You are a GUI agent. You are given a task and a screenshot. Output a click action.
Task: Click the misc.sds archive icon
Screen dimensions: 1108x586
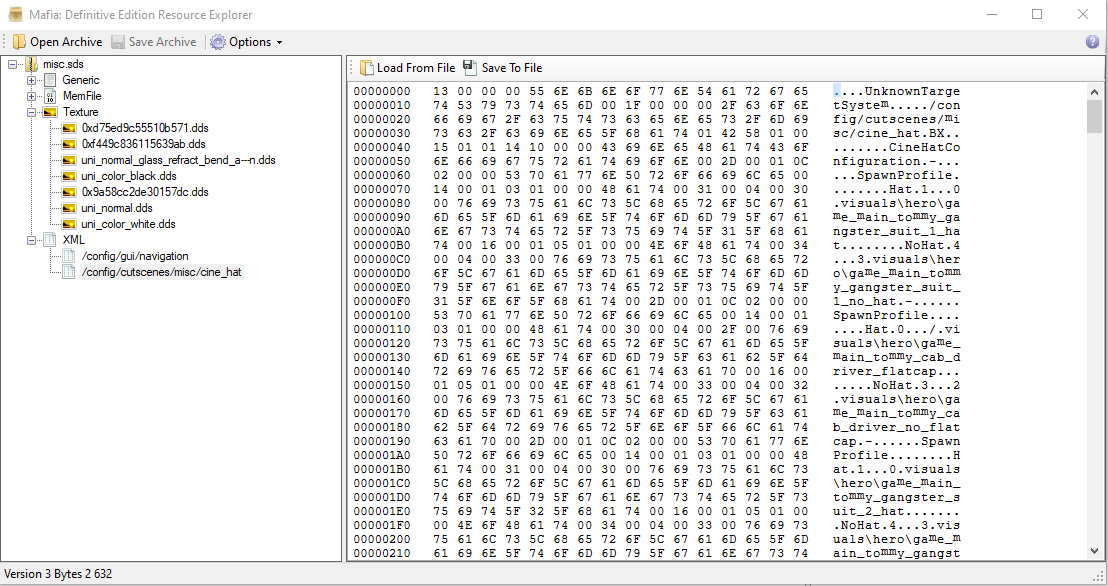point(32,64)
